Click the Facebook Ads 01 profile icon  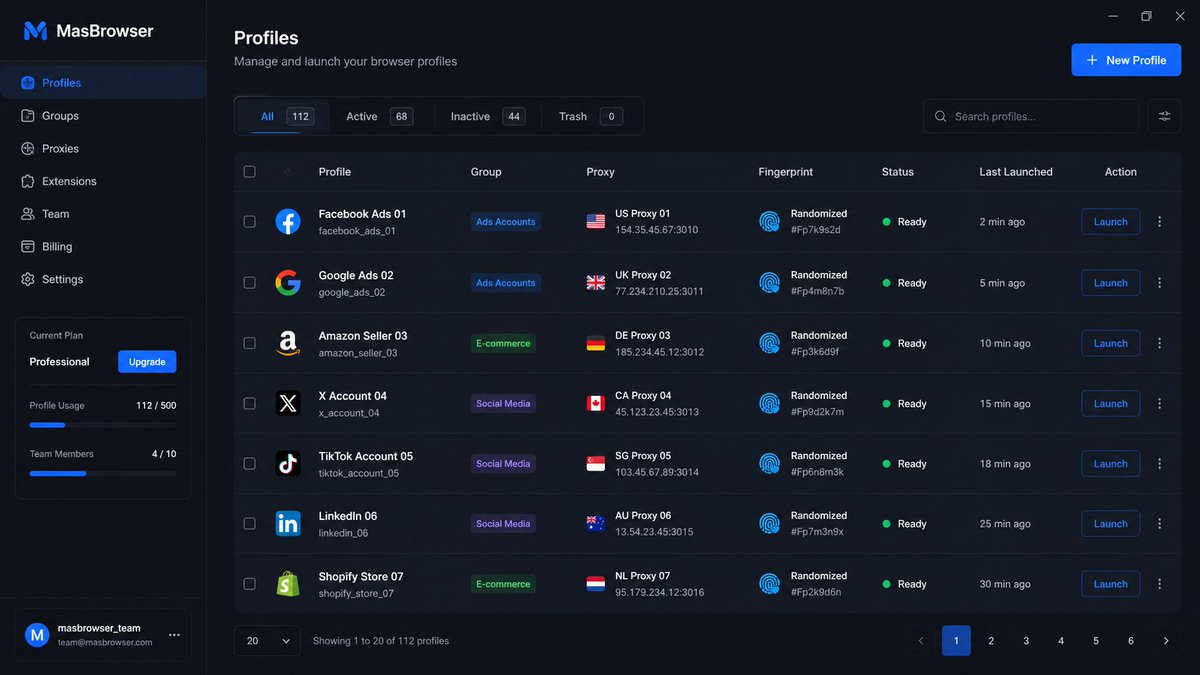[x=288, y=222]
